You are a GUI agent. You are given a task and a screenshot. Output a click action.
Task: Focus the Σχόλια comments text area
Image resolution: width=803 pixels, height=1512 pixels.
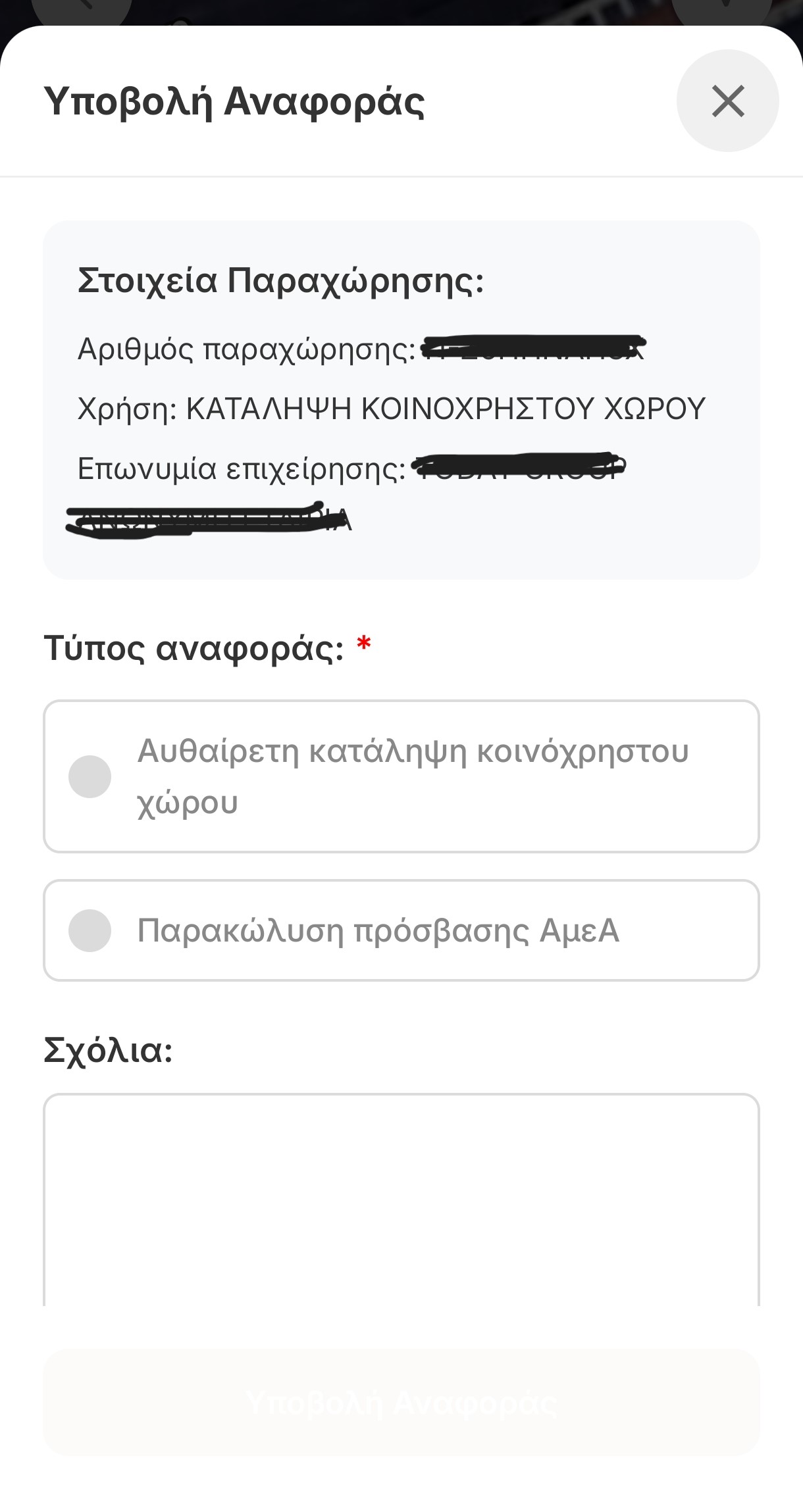coord(401,1197)
